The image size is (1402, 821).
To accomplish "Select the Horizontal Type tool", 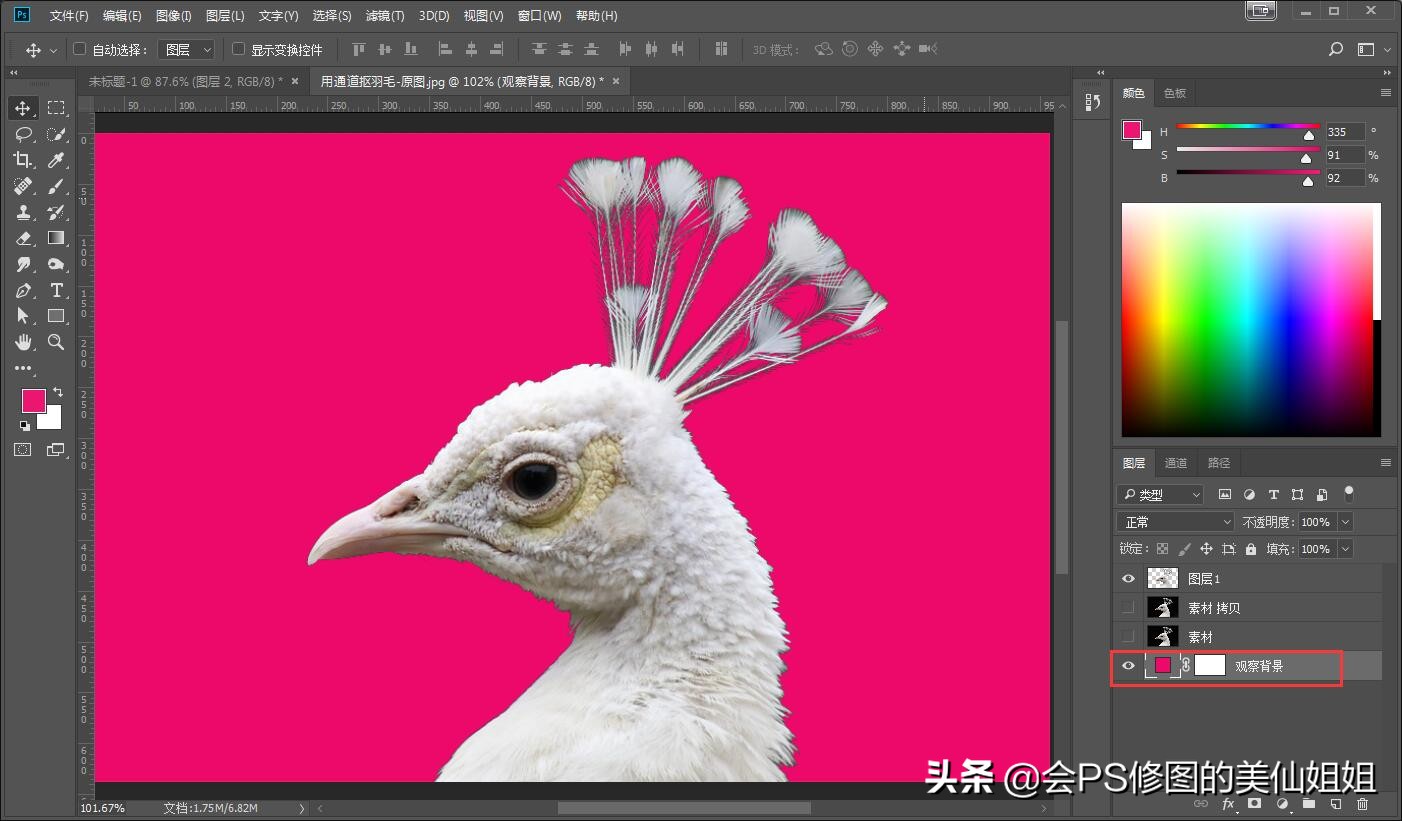I will [x=56, y=290].
